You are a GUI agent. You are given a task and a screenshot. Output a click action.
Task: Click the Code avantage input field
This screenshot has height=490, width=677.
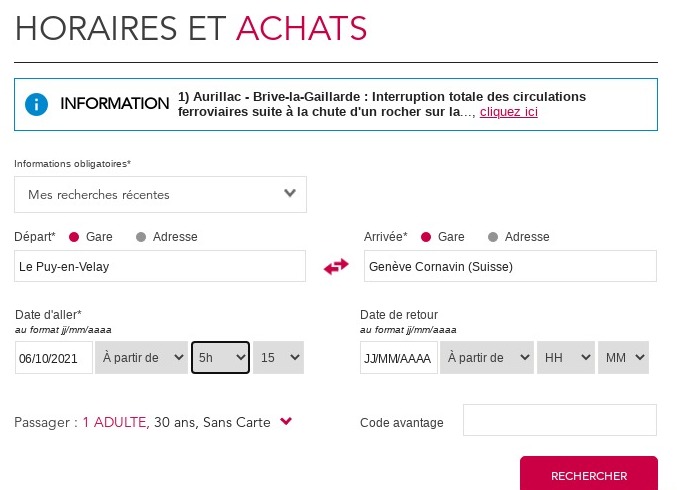(x=560, y=420)
